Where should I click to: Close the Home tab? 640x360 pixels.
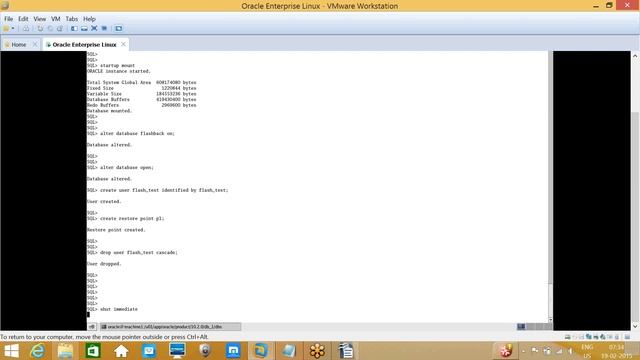[x=35, y=44]
